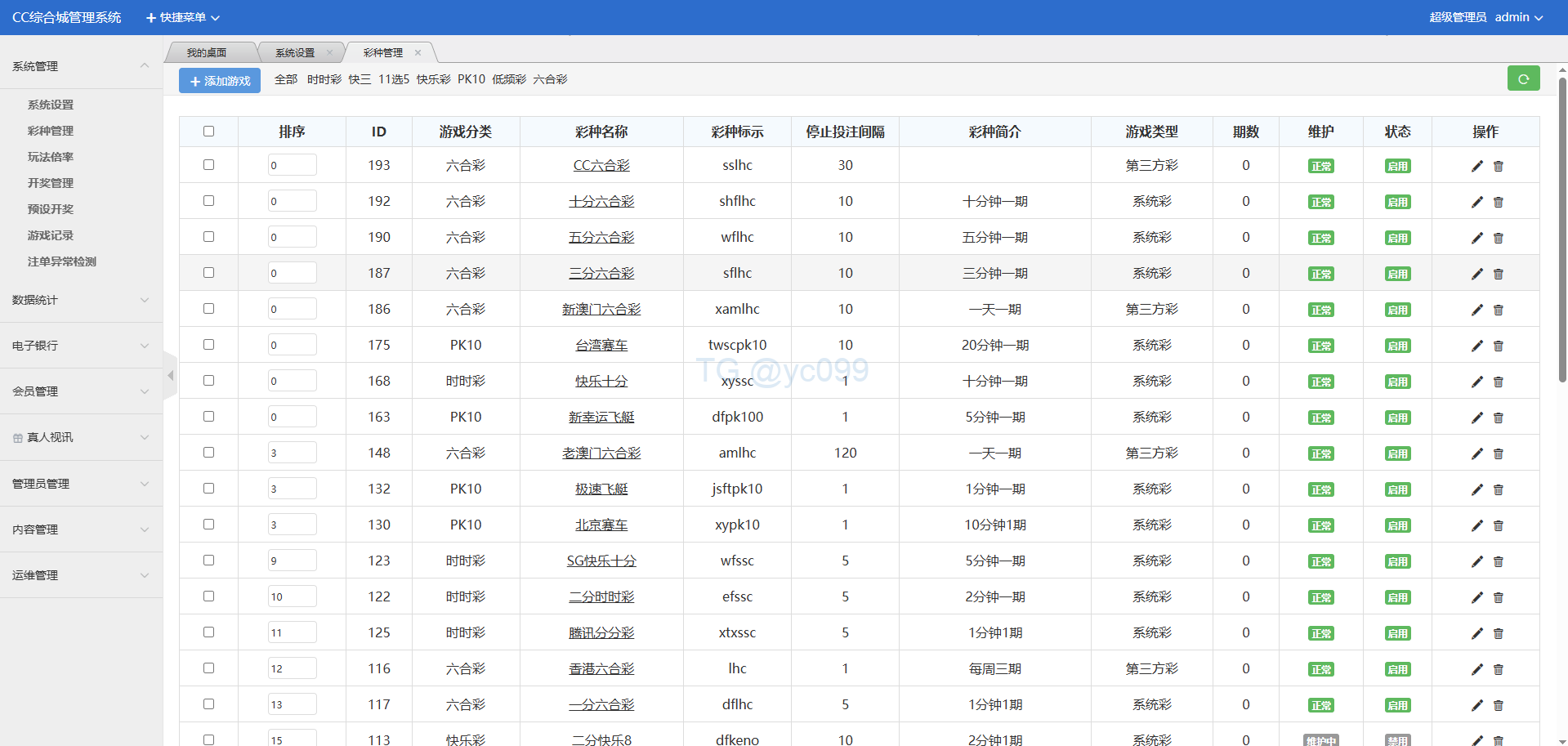Click the edit pencil for CC六合彩 row

click(x=1476, y=166)
